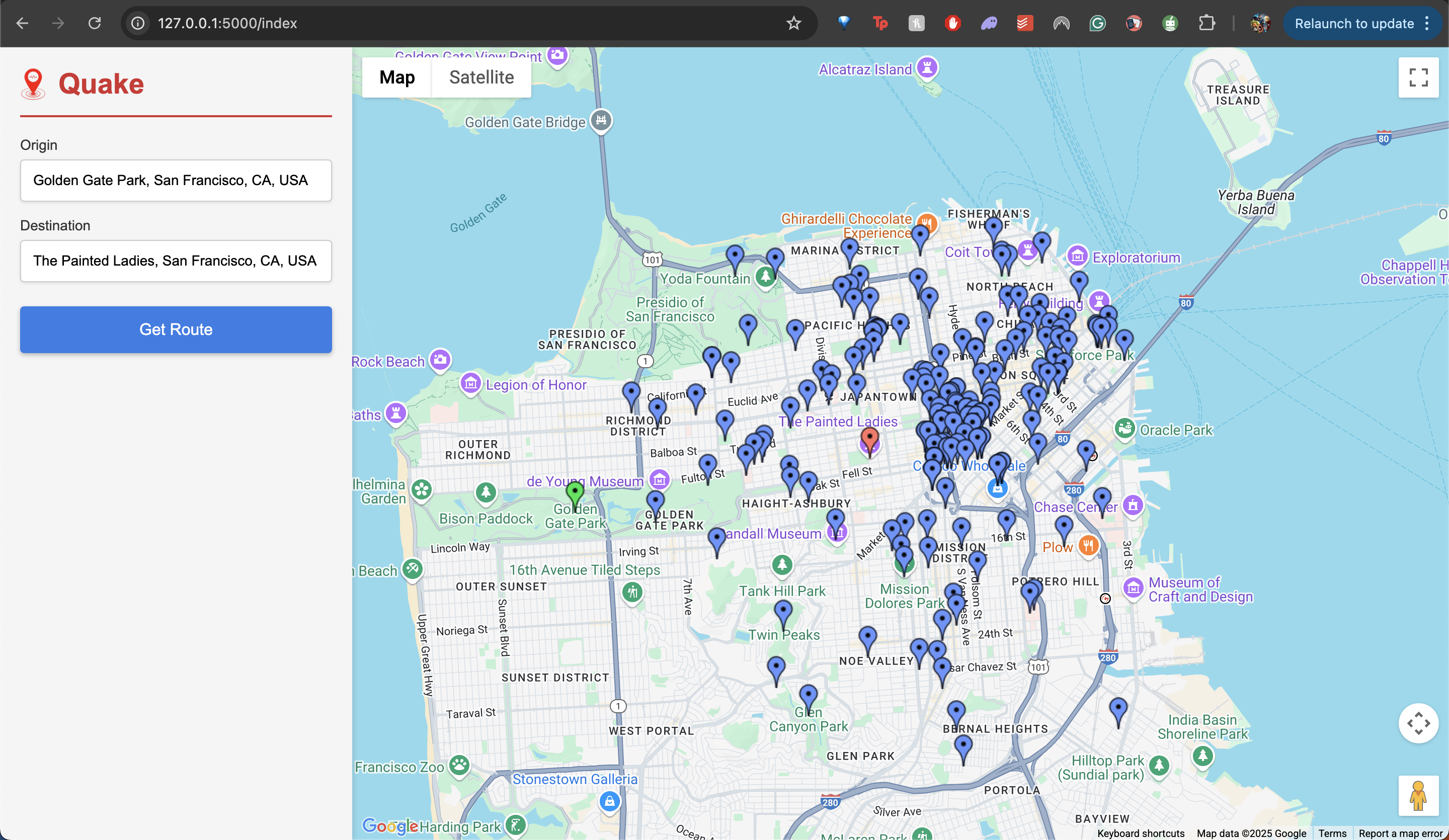Click Relaunch to update button

point(1354,24)
